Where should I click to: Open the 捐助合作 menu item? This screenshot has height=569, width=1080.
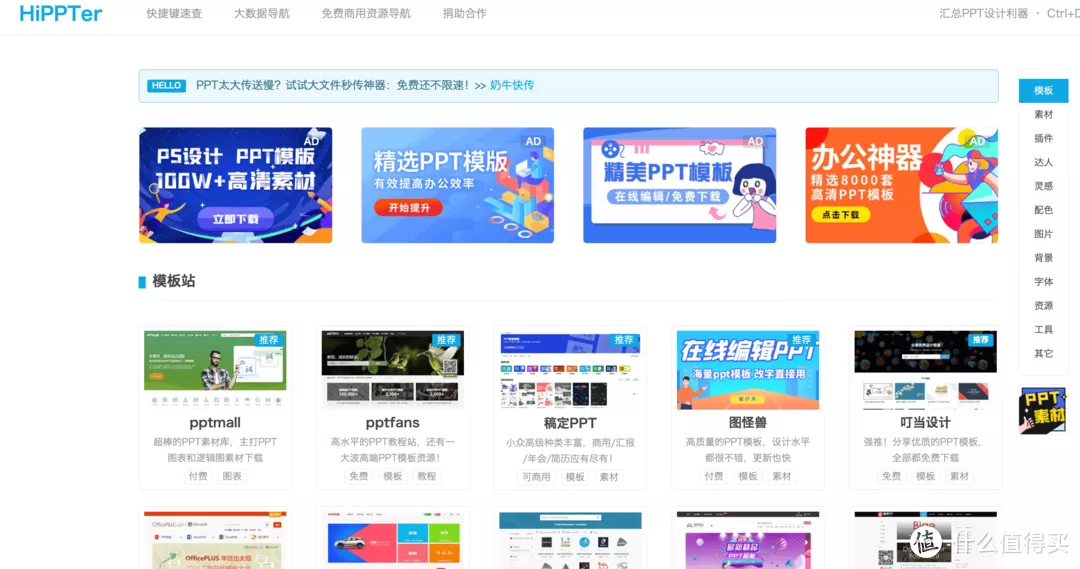465,14
